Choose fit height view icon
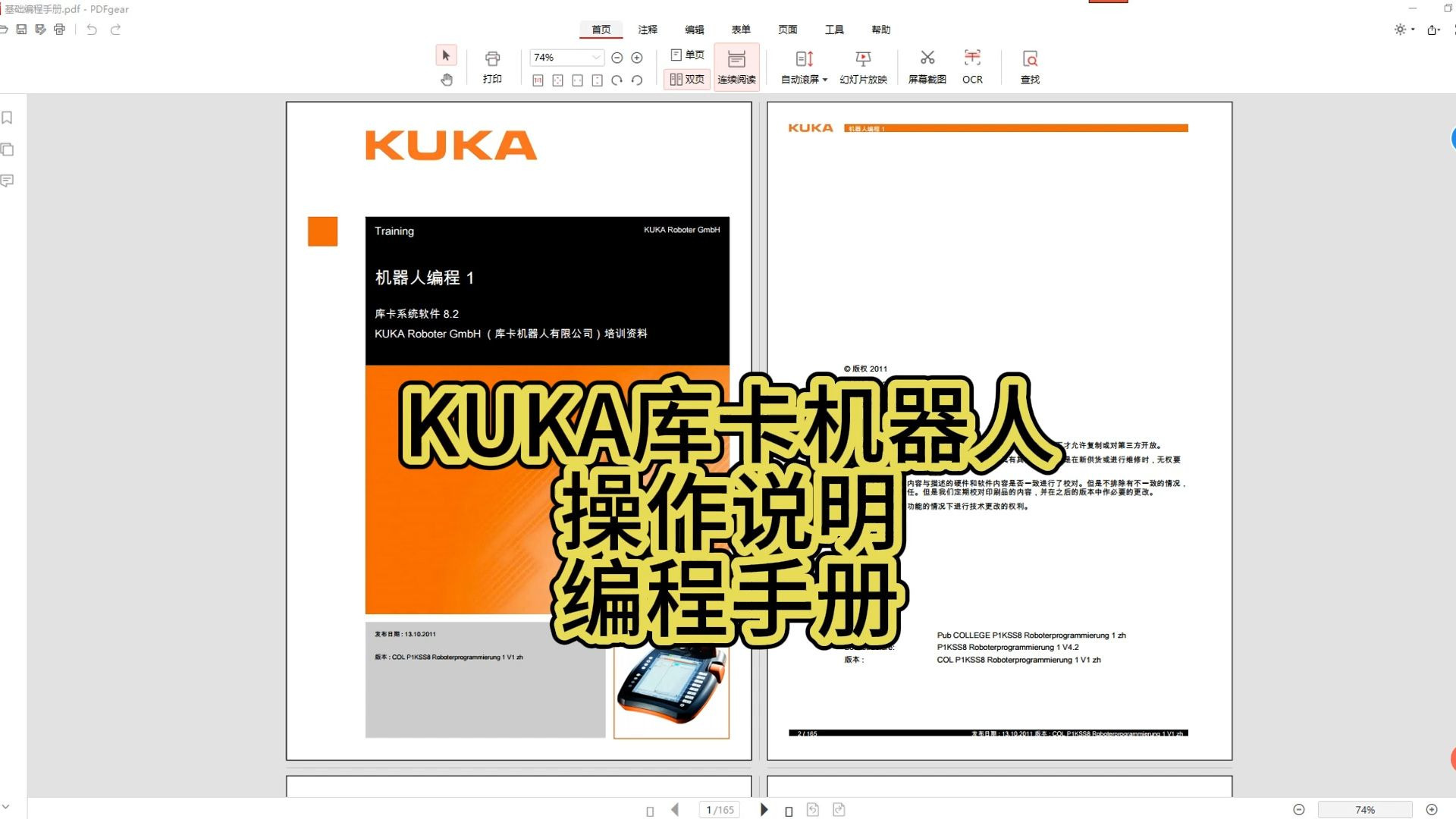Screen dimensions: 1456x819 click(x=597, y=80)
